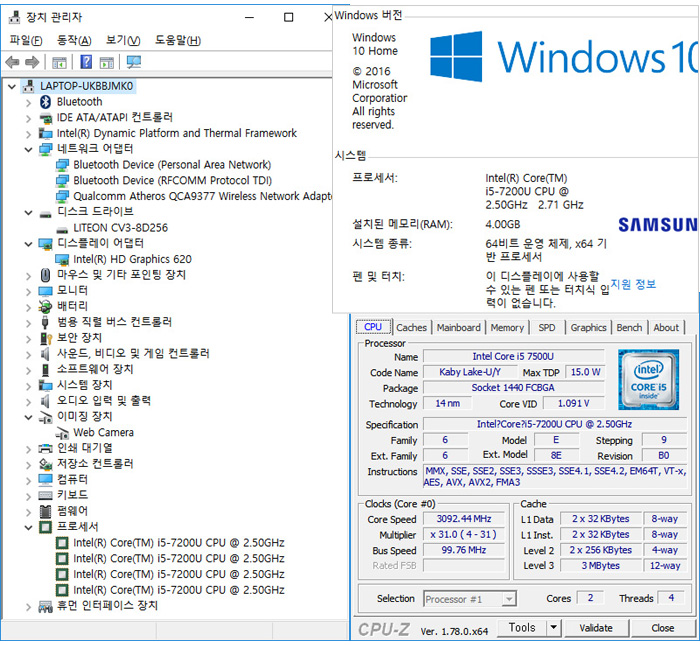The height and width of the screenshot is (645, 700).
Task: Click the Qualcomm Atheros QCA9377 adapter icon
Action: (62, 196)
